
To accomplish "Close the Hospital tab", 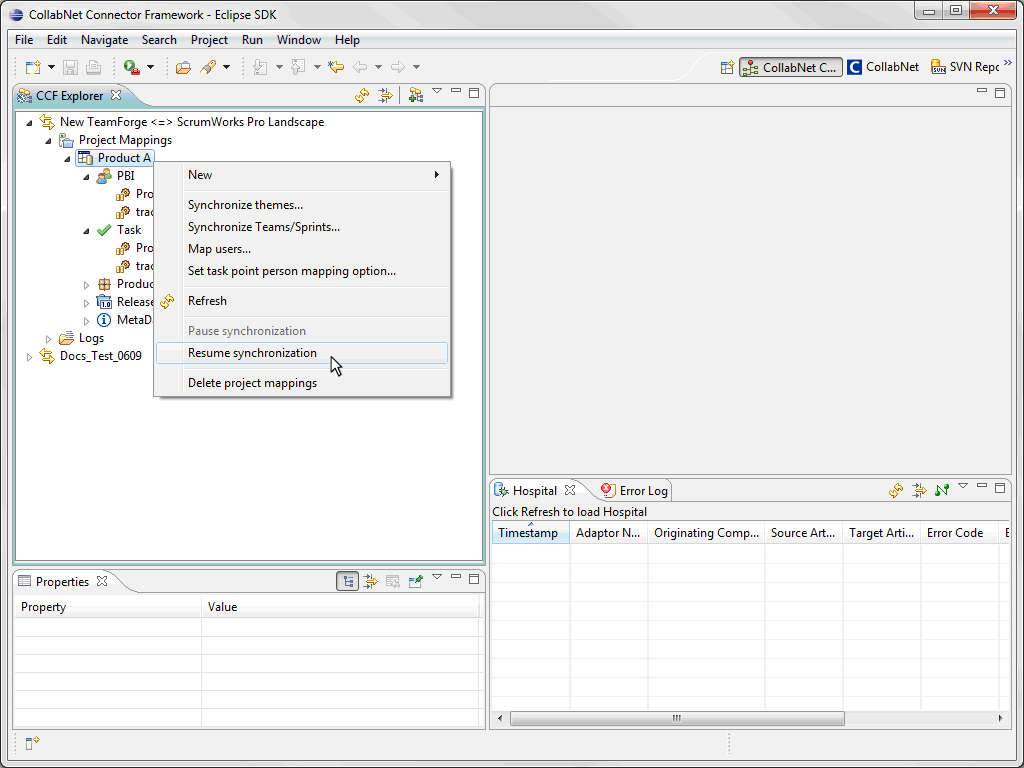I will [570, 490].
